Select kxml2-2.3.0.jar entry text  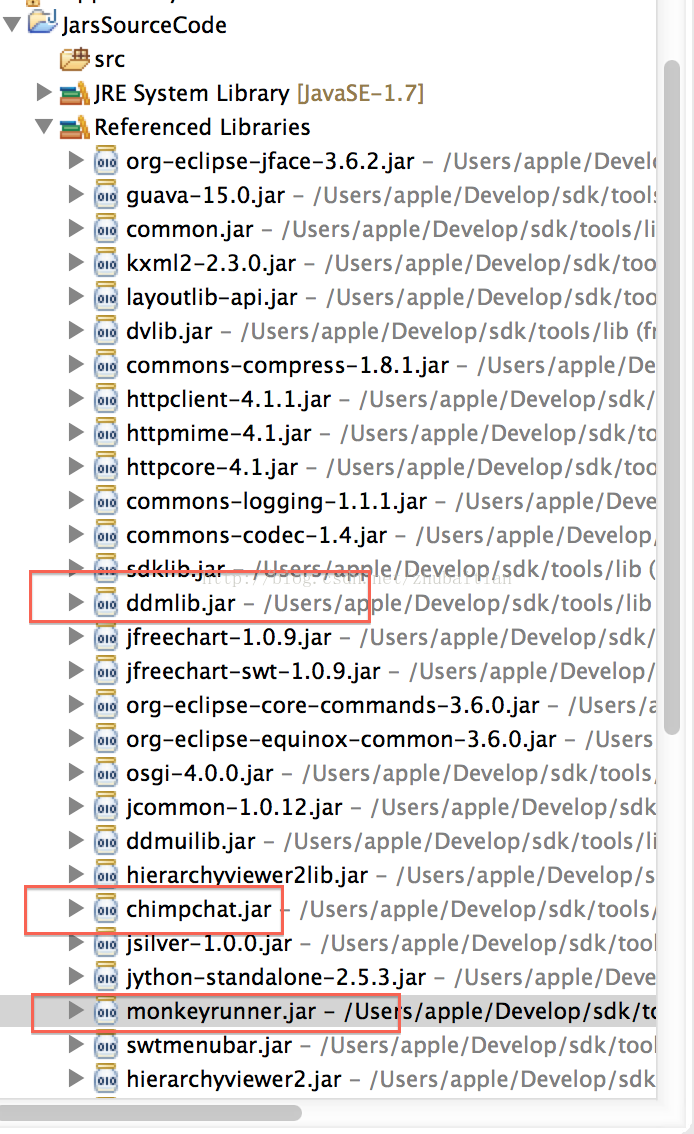point(211,263)
